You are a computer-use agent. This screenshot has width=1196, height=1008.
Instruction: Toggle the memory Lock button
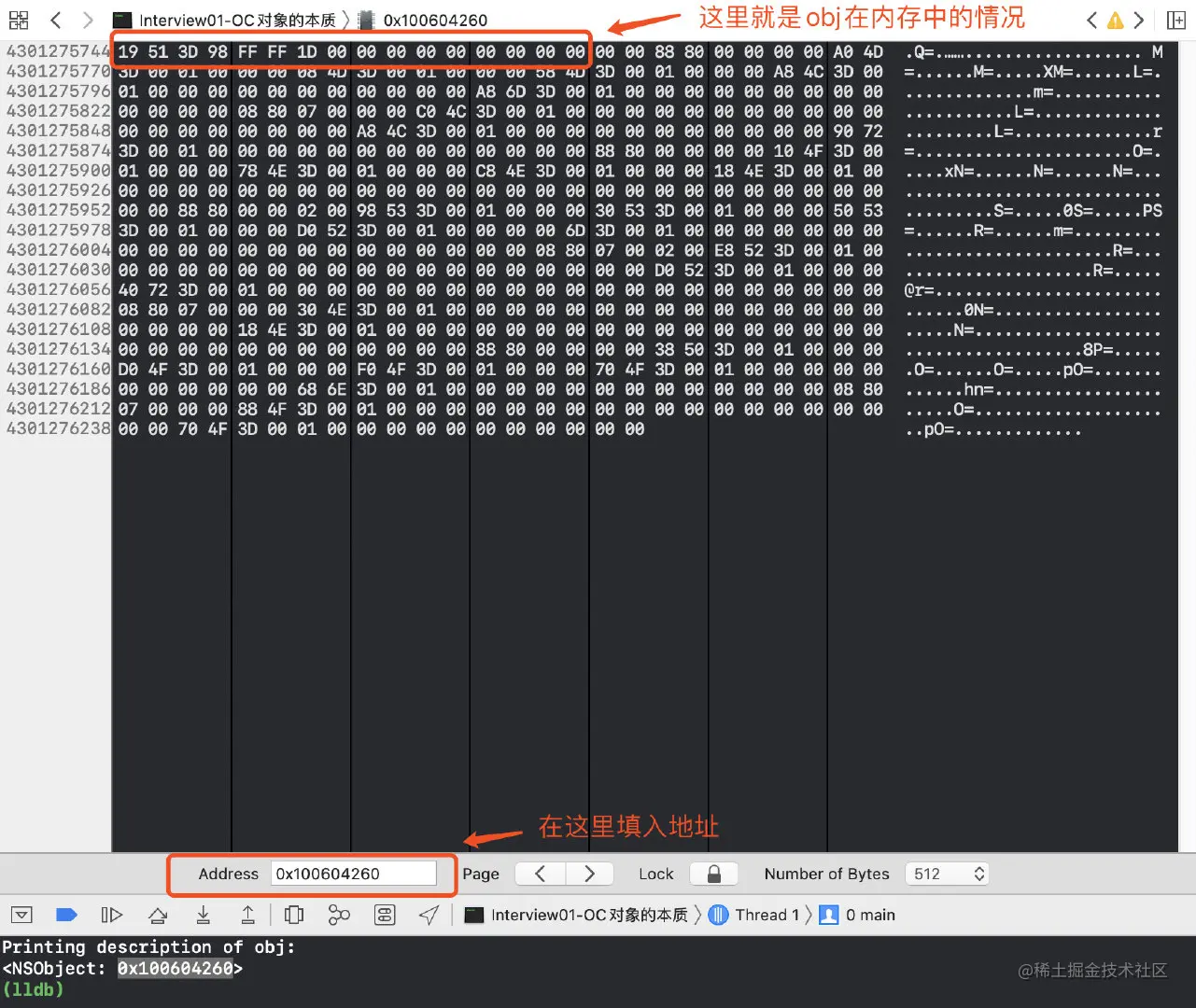[x=714, y=874]
